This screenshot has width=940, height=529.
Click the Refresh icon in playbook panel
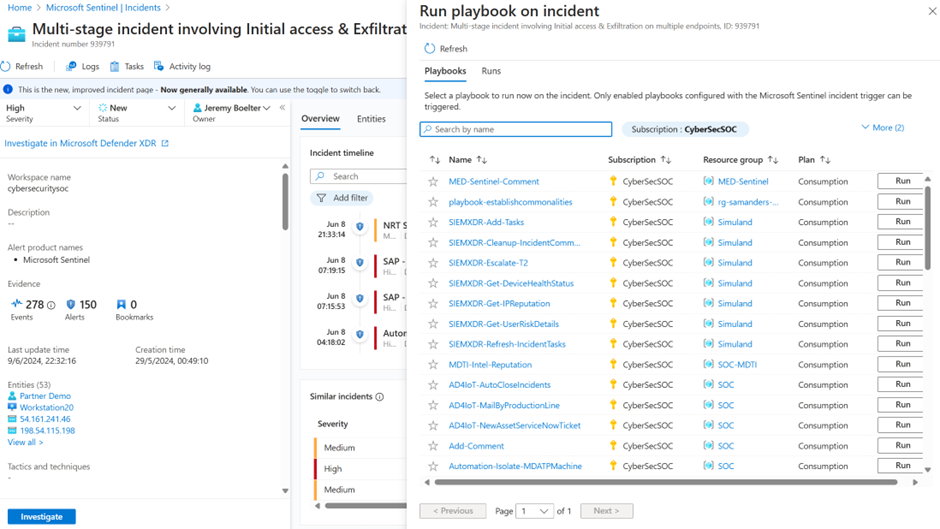429,48
